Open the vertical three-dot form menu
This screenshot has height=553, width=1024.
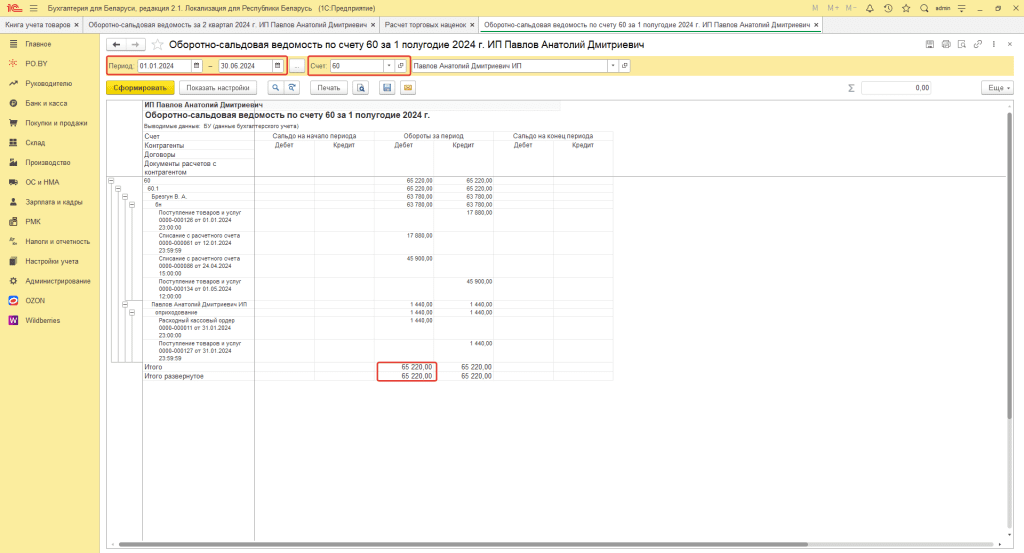coord(994,44)
